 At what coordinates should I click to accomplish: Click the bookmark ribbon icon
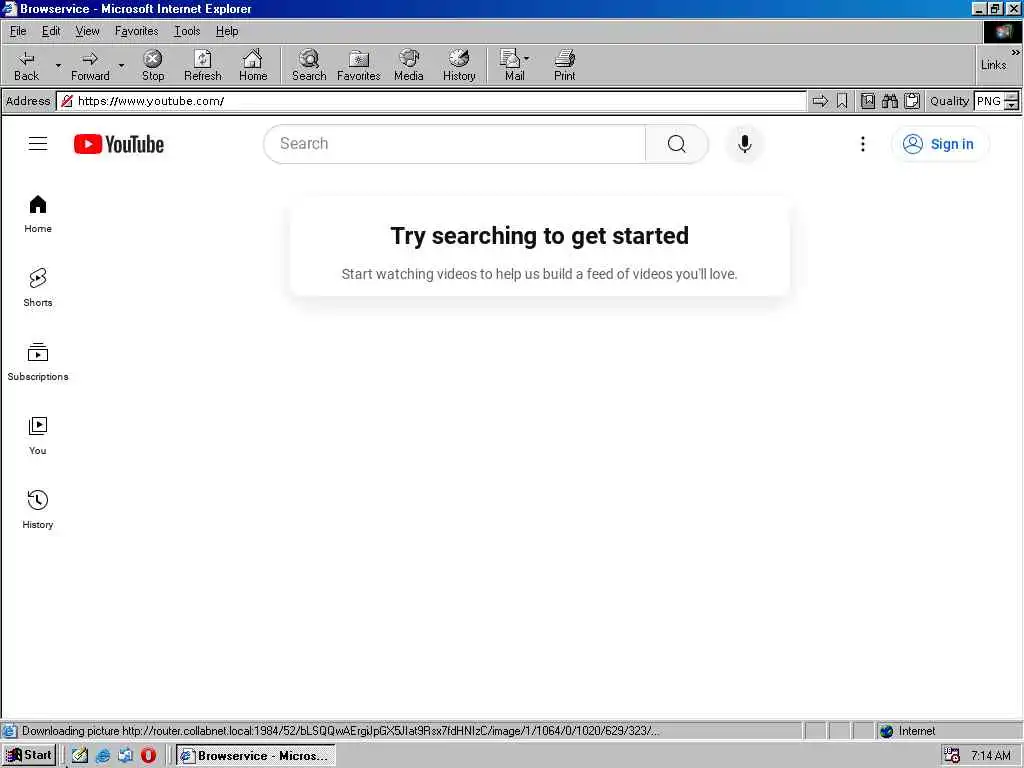click(842, 101)
